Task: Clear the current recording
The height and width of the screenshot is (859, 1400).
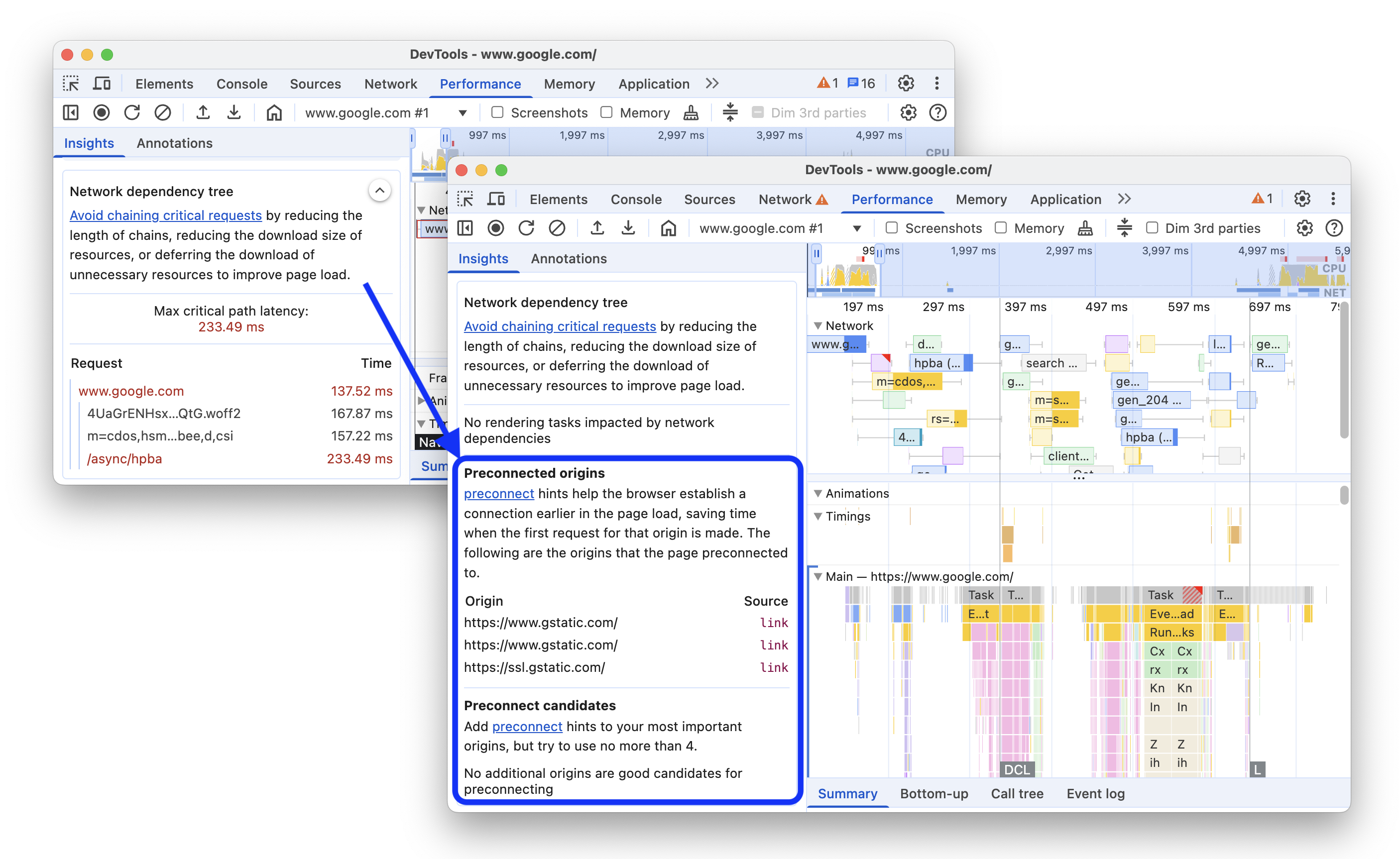Action: [558, 228]
